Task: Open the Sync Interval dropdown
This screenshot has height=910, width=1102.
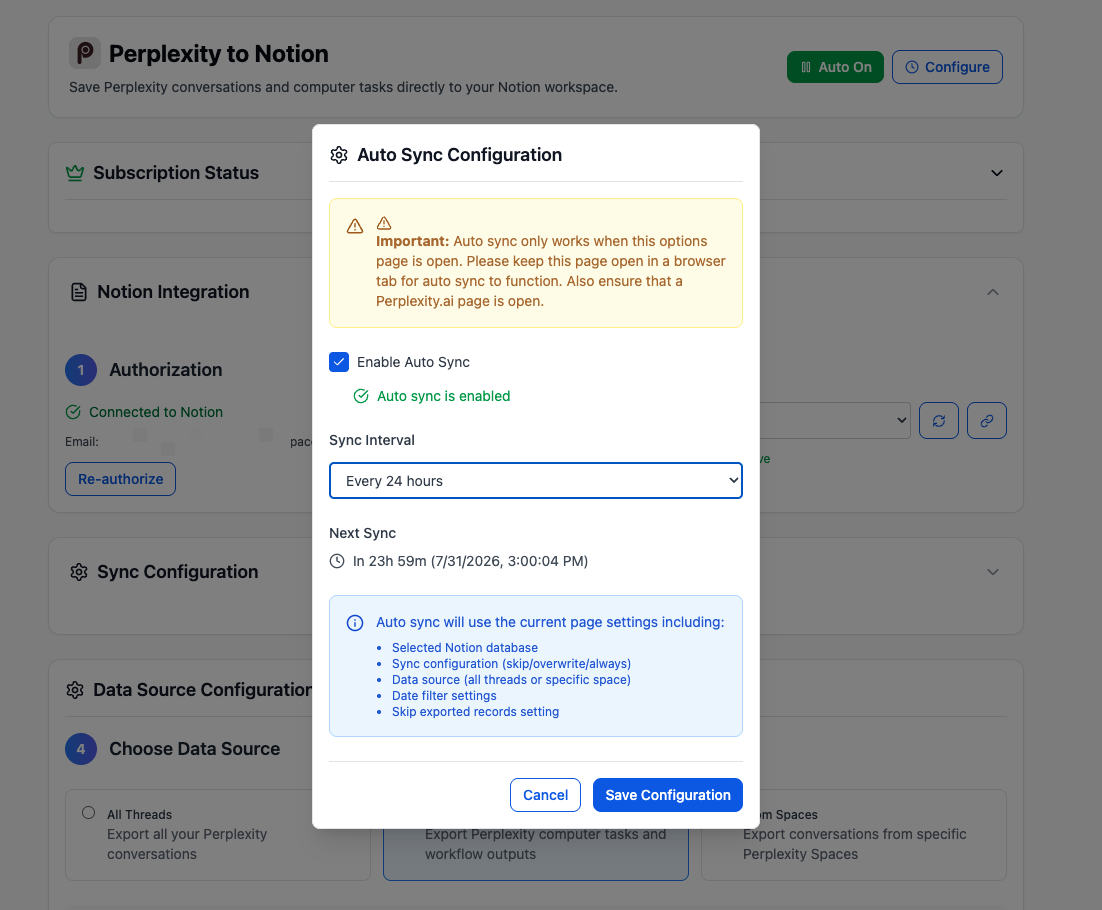Action: pyautogui.click(x=536, y=481)
